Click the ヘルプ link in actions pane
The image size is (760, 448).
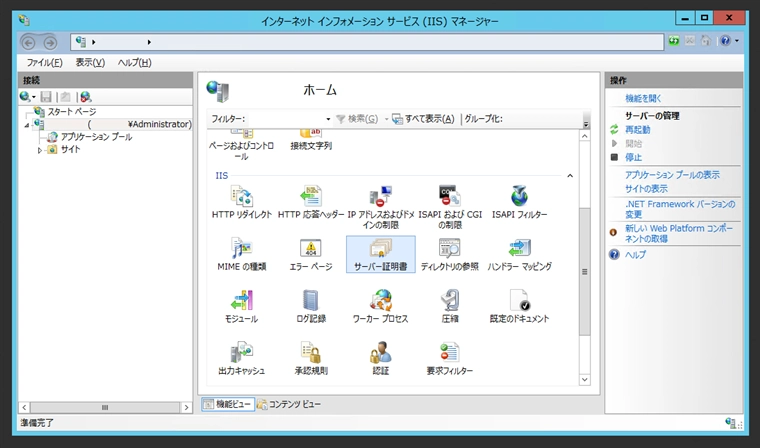pos(635,255)
